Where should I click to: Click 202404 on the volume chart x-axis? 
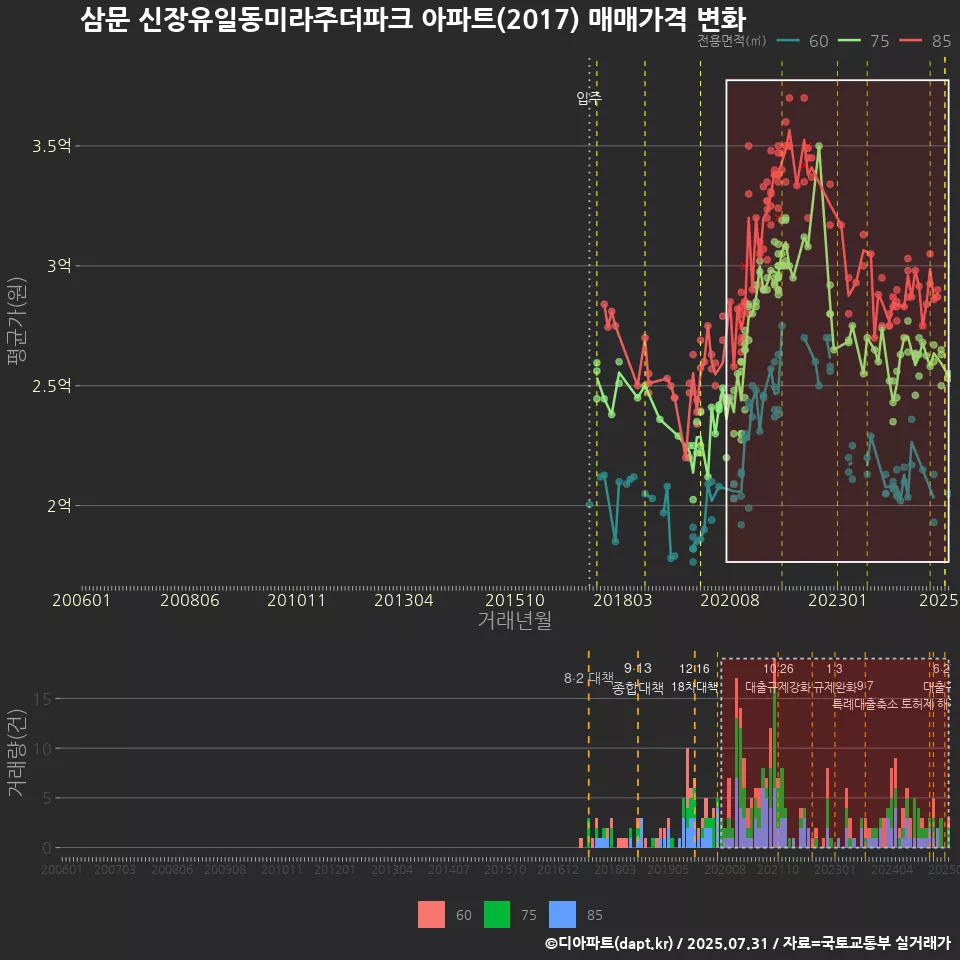pos(892,869)
